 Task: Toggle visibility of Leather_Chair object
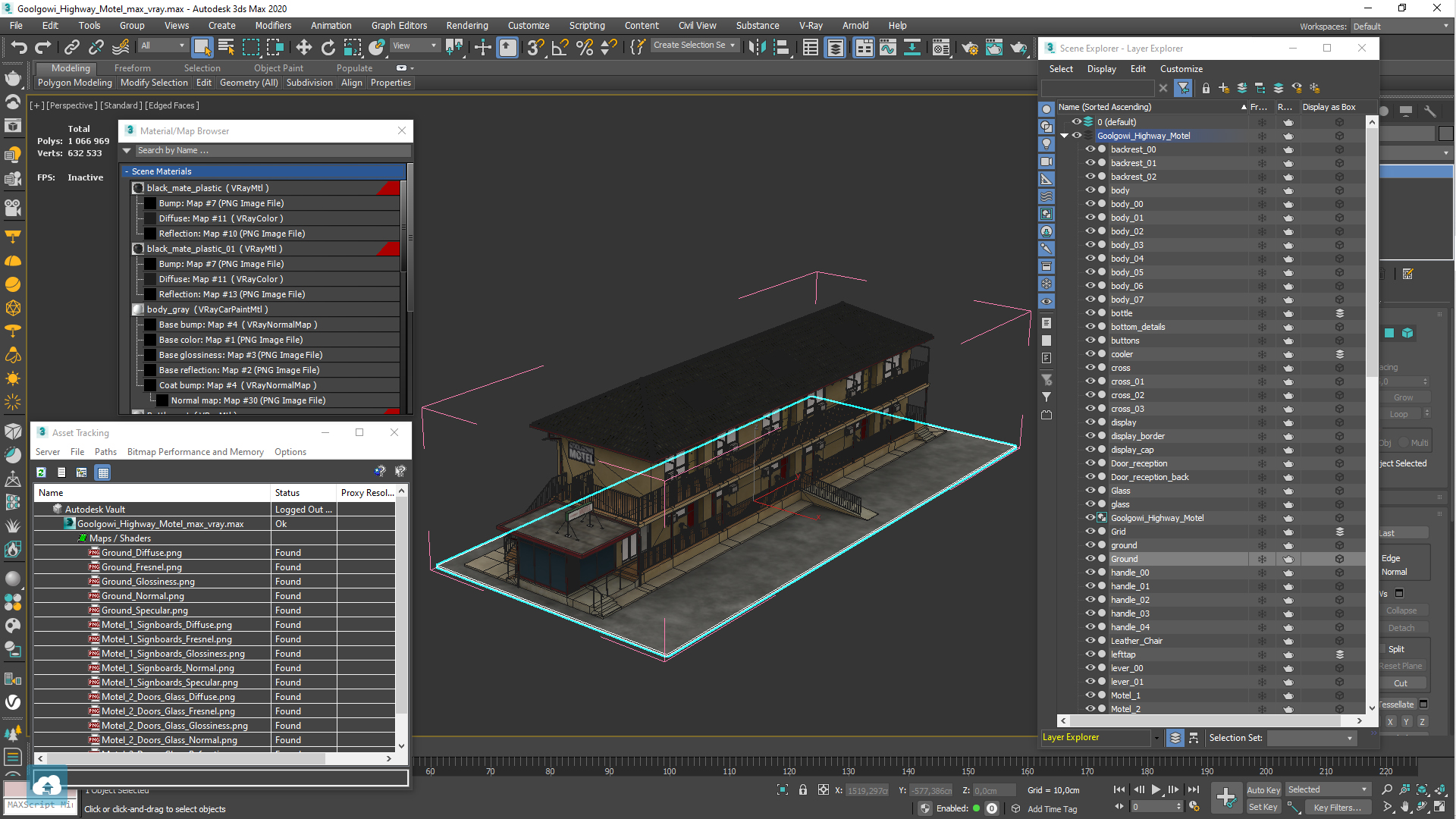1090,641
